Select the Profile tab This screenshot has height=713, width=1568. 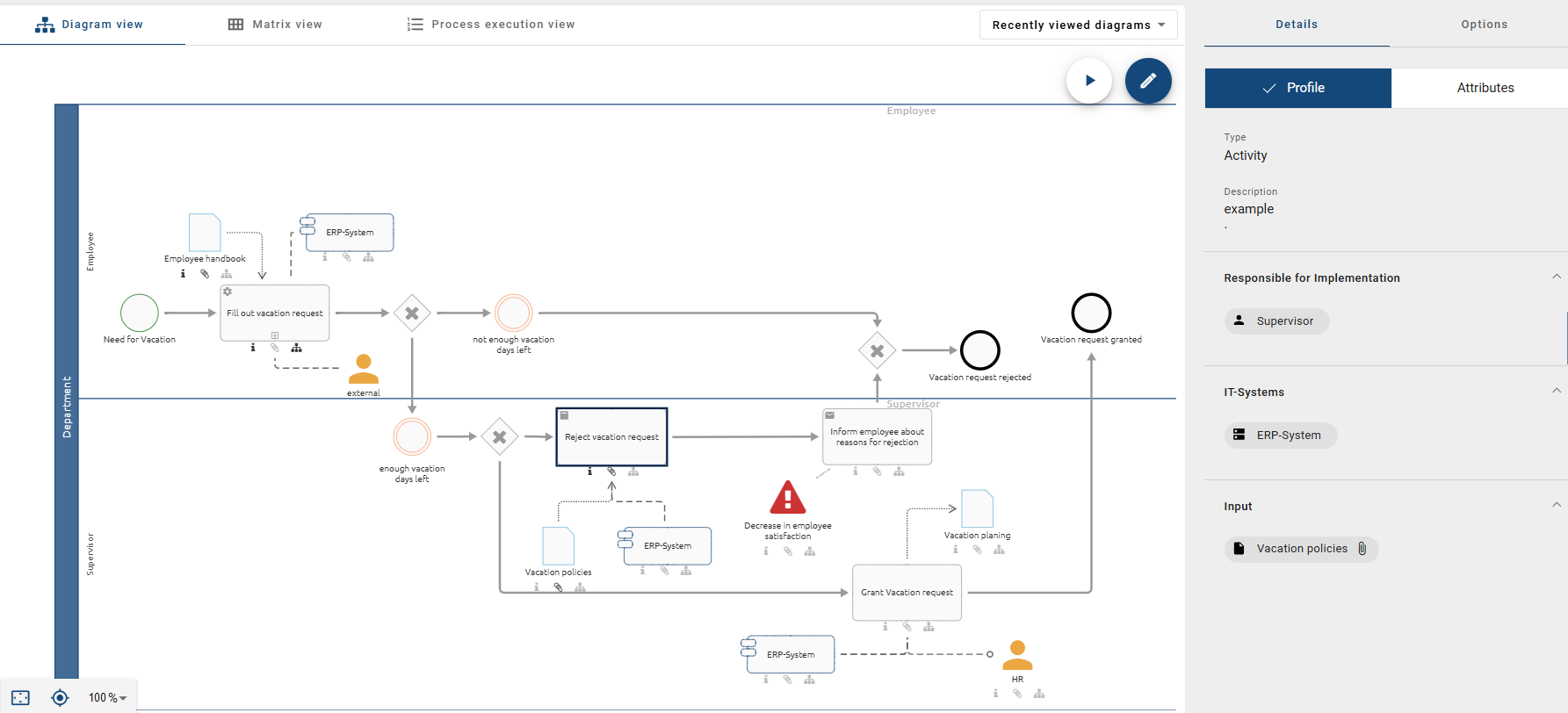tap(1298, 88)
